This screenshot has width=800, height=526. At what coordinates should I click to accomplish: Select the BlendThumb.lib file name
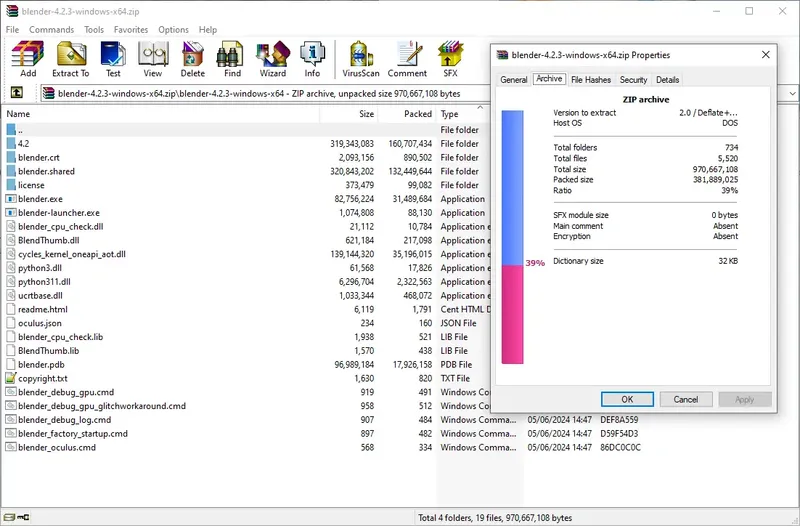click(x=48, y=350)
